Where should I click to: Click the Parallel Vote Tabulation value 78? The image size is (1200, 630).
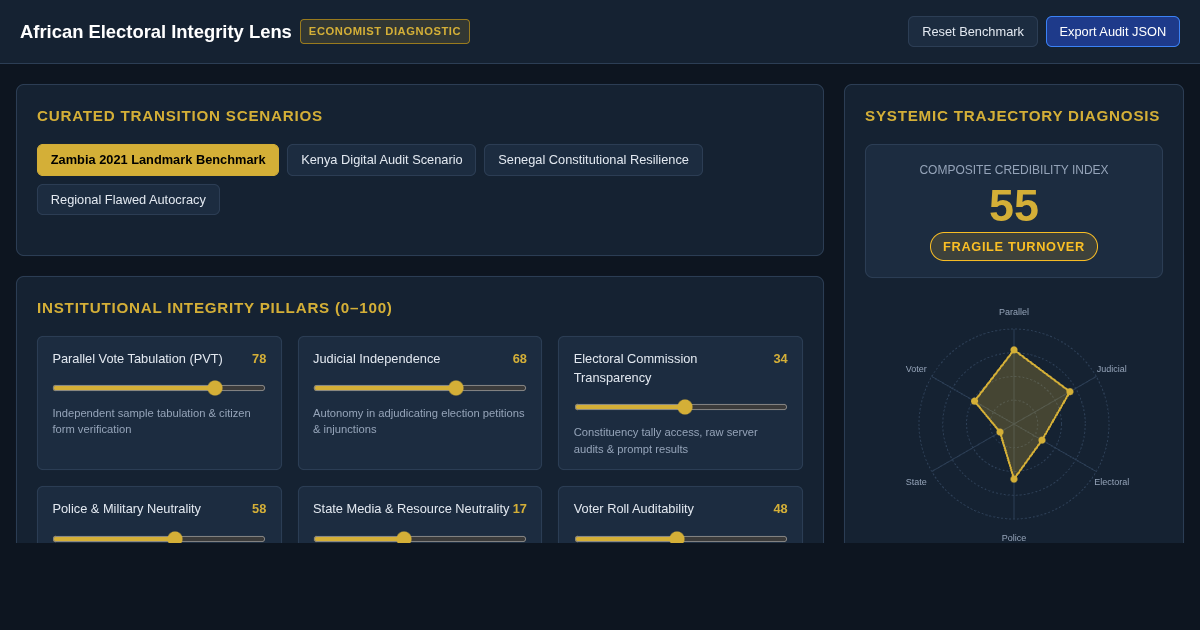[259, 359]
